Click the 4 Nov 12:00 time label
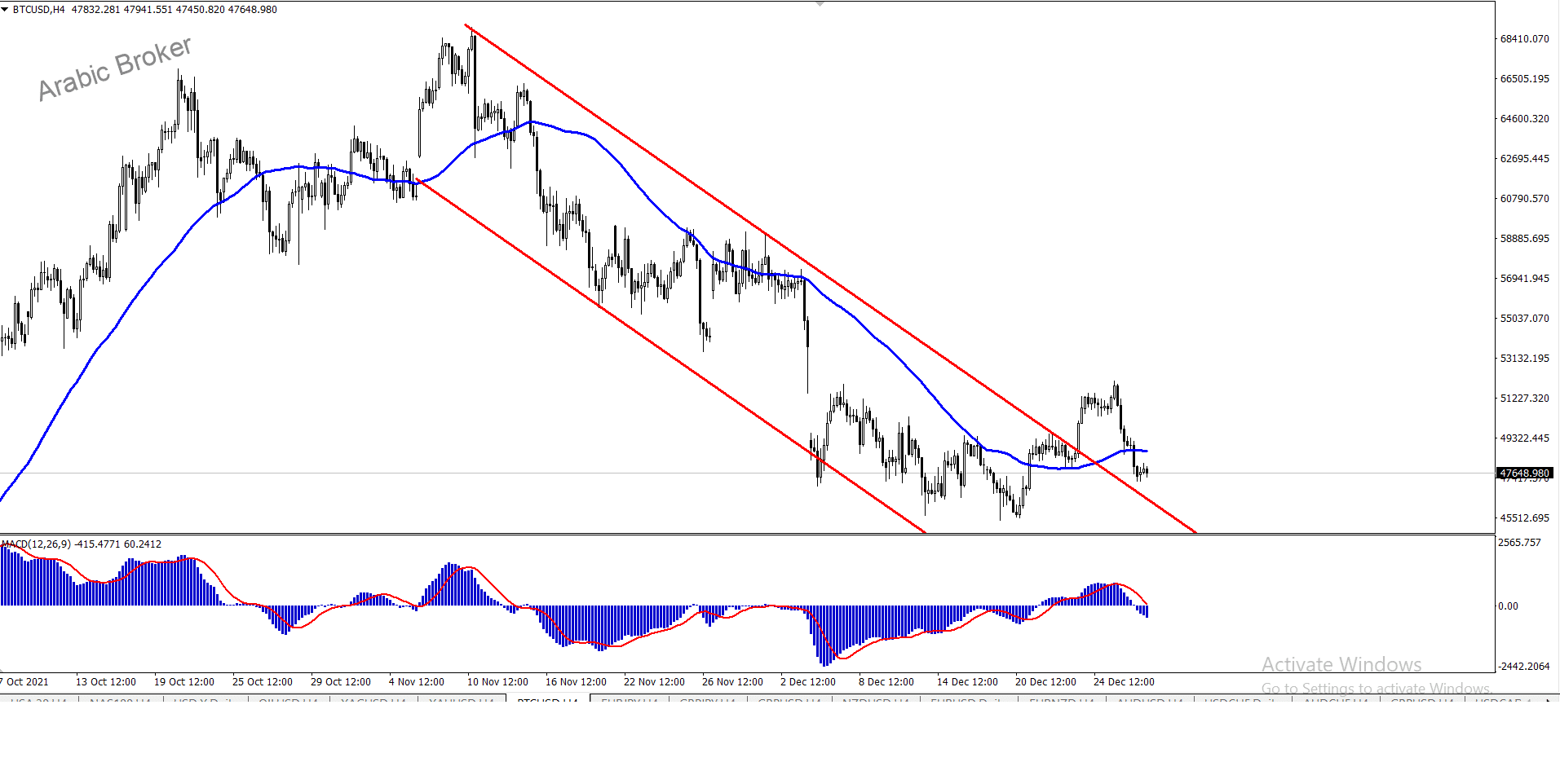The width and height of the screenshot is (1560, 784). coord(417,682)
